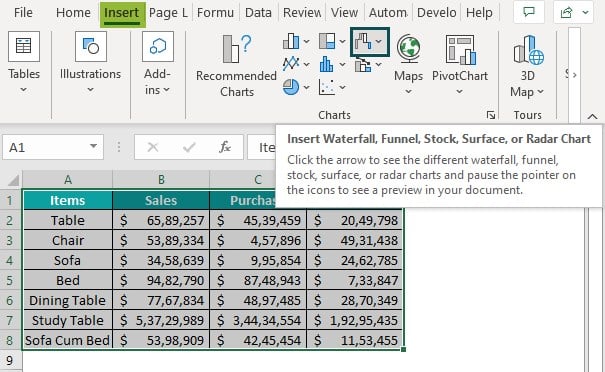Expand the pie chart dropdown arrow

tap(306, 88)
